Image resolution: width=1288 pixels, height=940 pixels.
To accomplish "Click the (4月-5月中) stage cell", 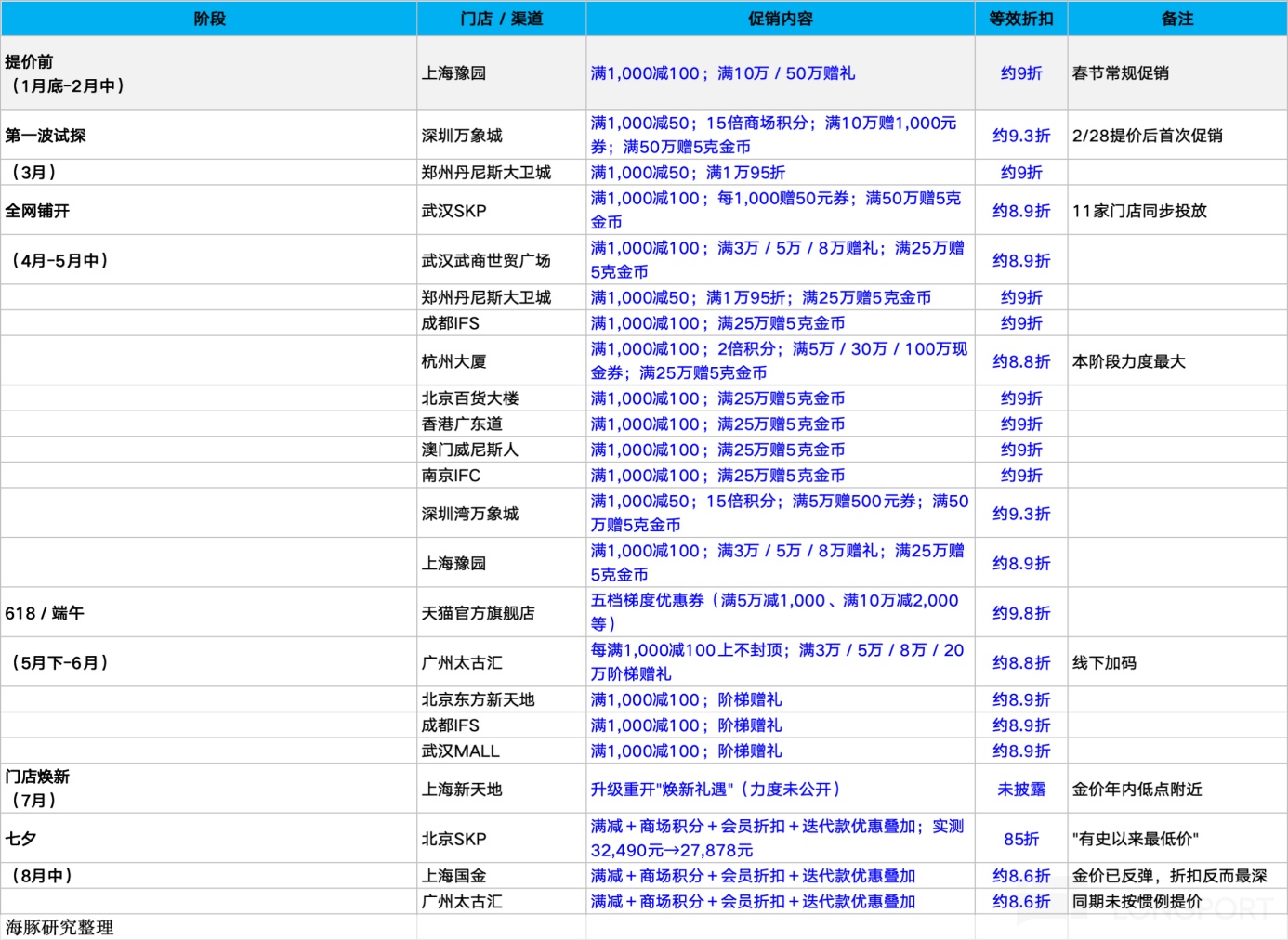I will [209, 260].
